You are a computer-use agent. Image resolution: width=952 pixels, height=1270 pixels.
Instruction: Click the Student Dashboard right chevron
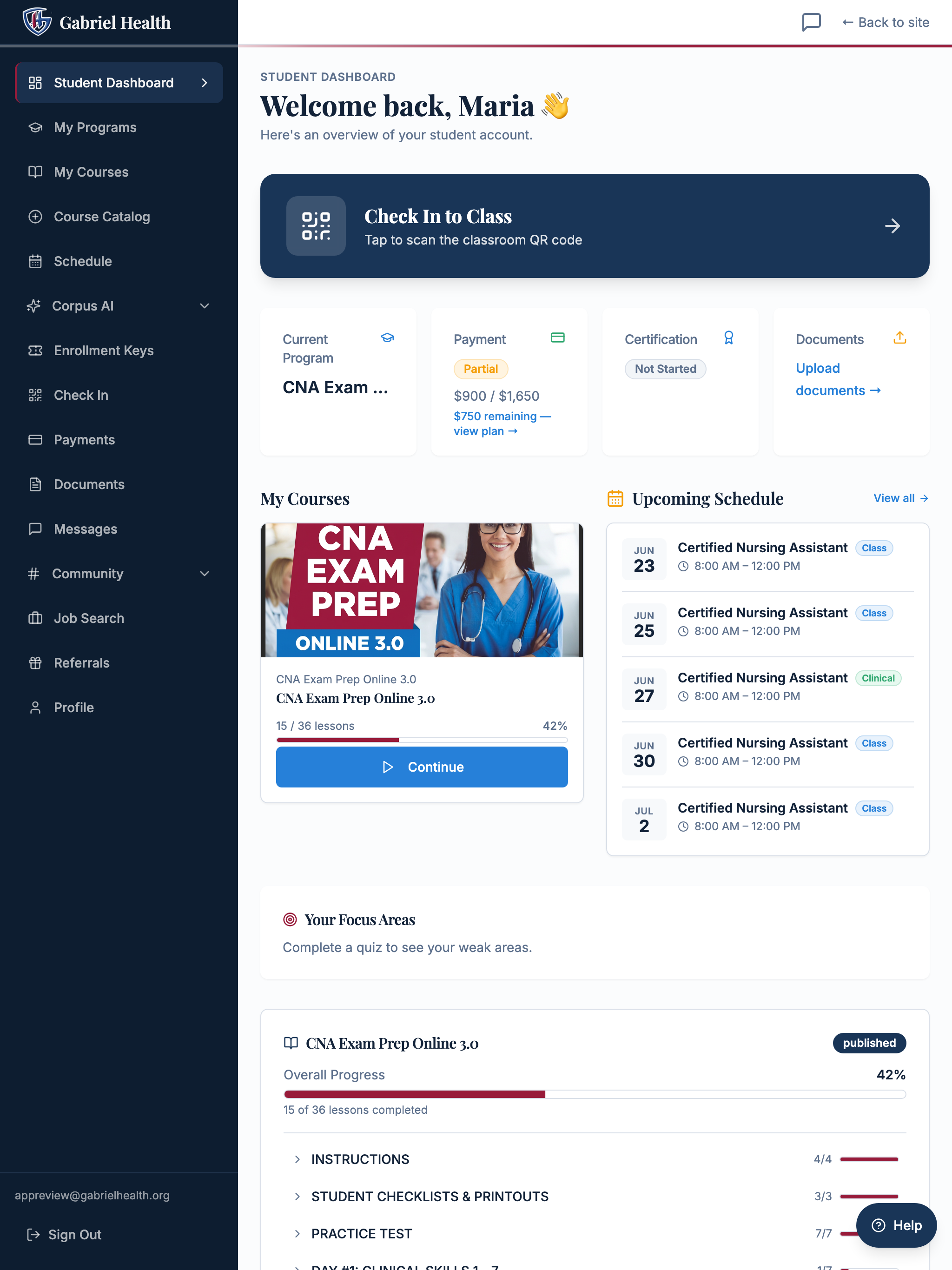pyautogui.click(x=205, y=83)
